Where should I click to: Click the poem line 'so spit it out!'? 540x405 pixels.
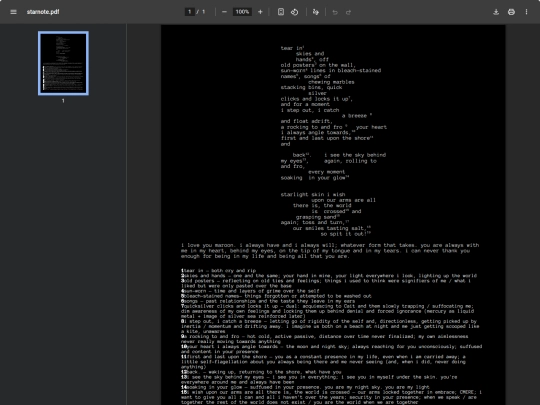click(345, 234)
